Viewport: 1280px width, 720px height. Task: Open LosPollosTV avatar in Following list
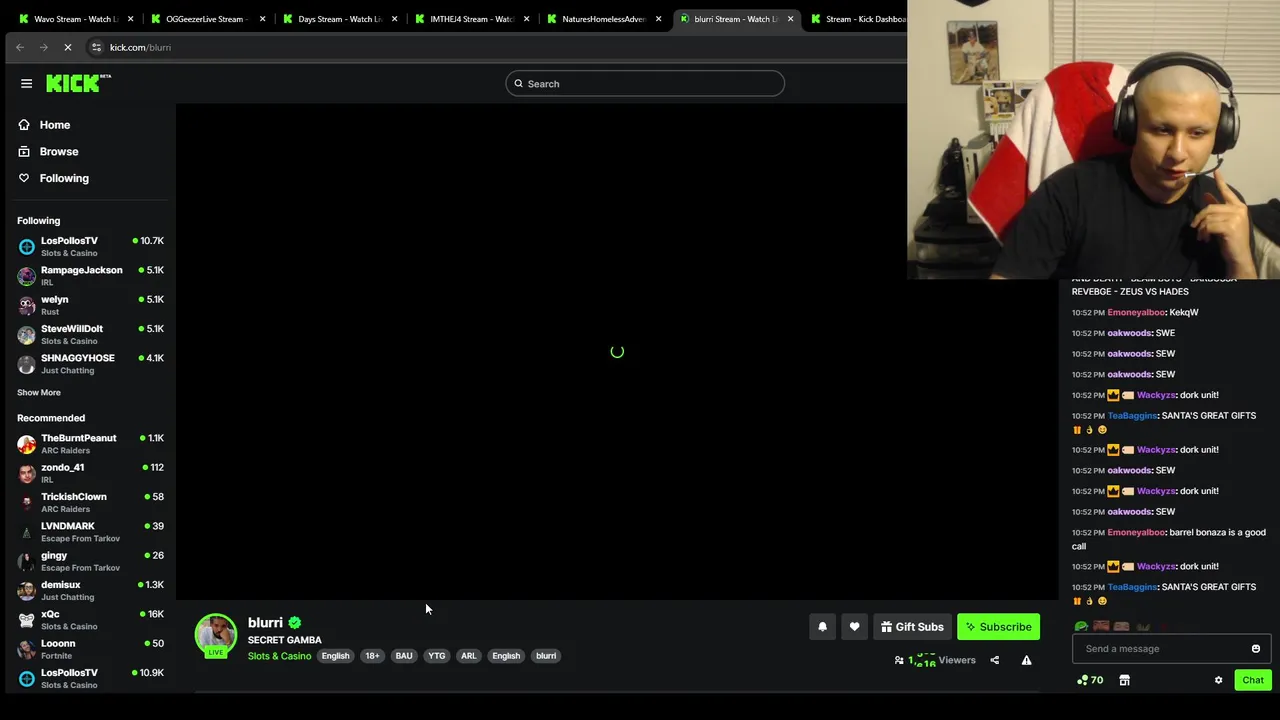coord(26,246)
